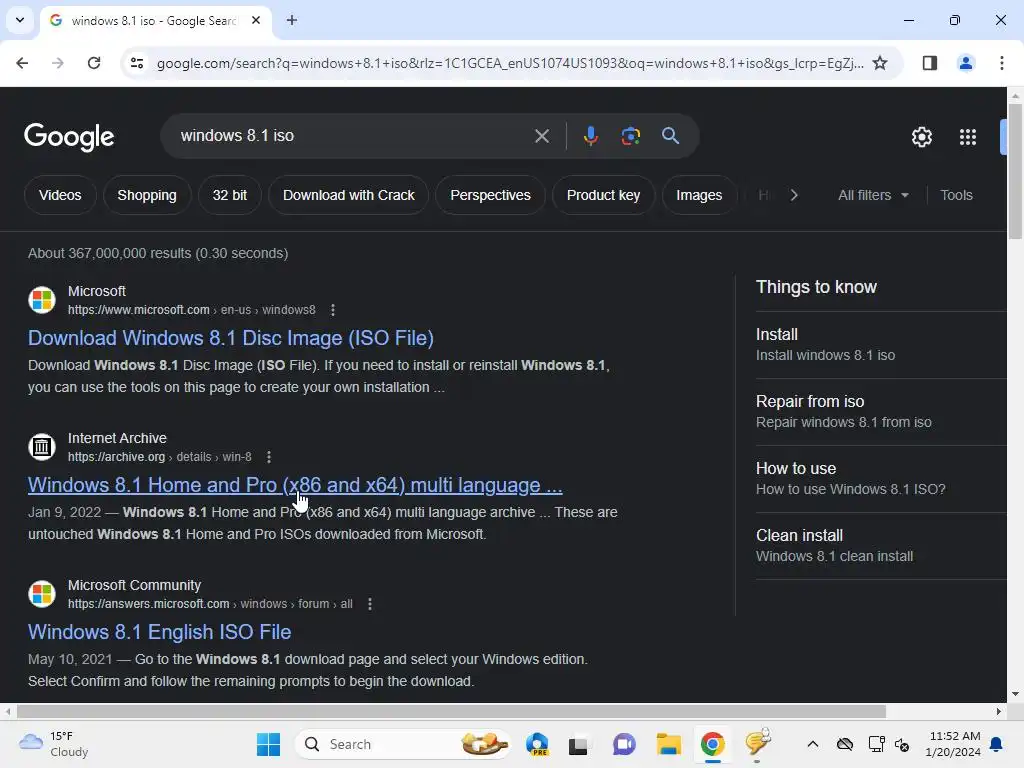The height and width of the screenshot is (768, 1024).
Task: Open a new browser tab
Action: pos(292,20)
